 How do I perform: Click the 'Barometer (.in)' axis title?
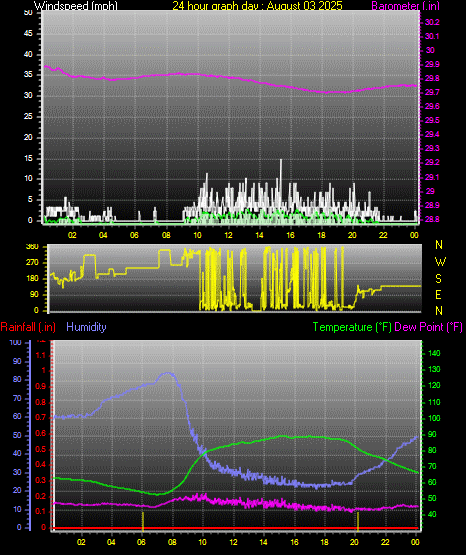(x=405, y=6)
